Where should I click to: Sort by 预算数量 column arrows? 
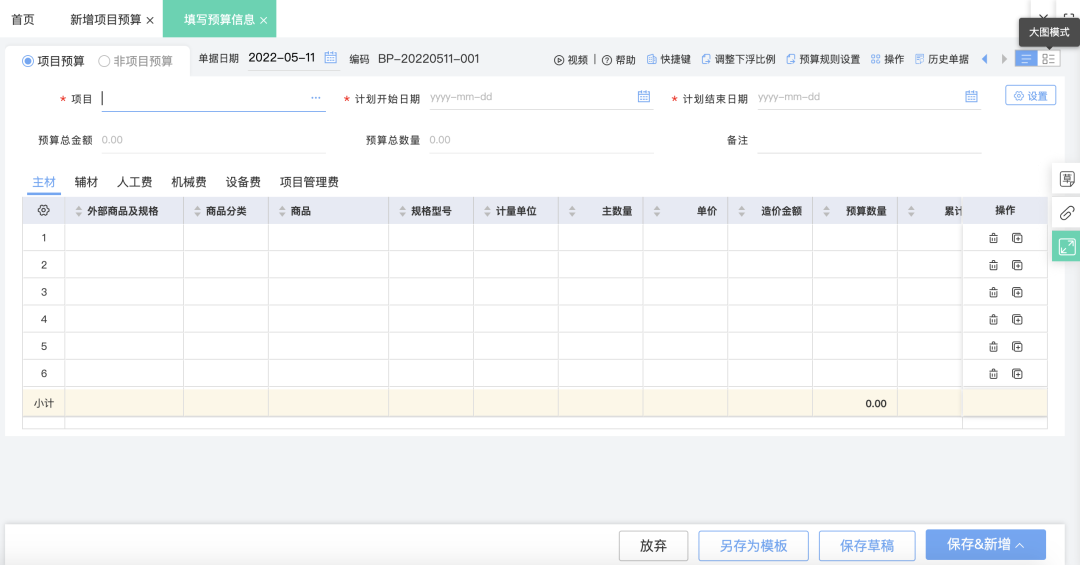tap(827, 211)
